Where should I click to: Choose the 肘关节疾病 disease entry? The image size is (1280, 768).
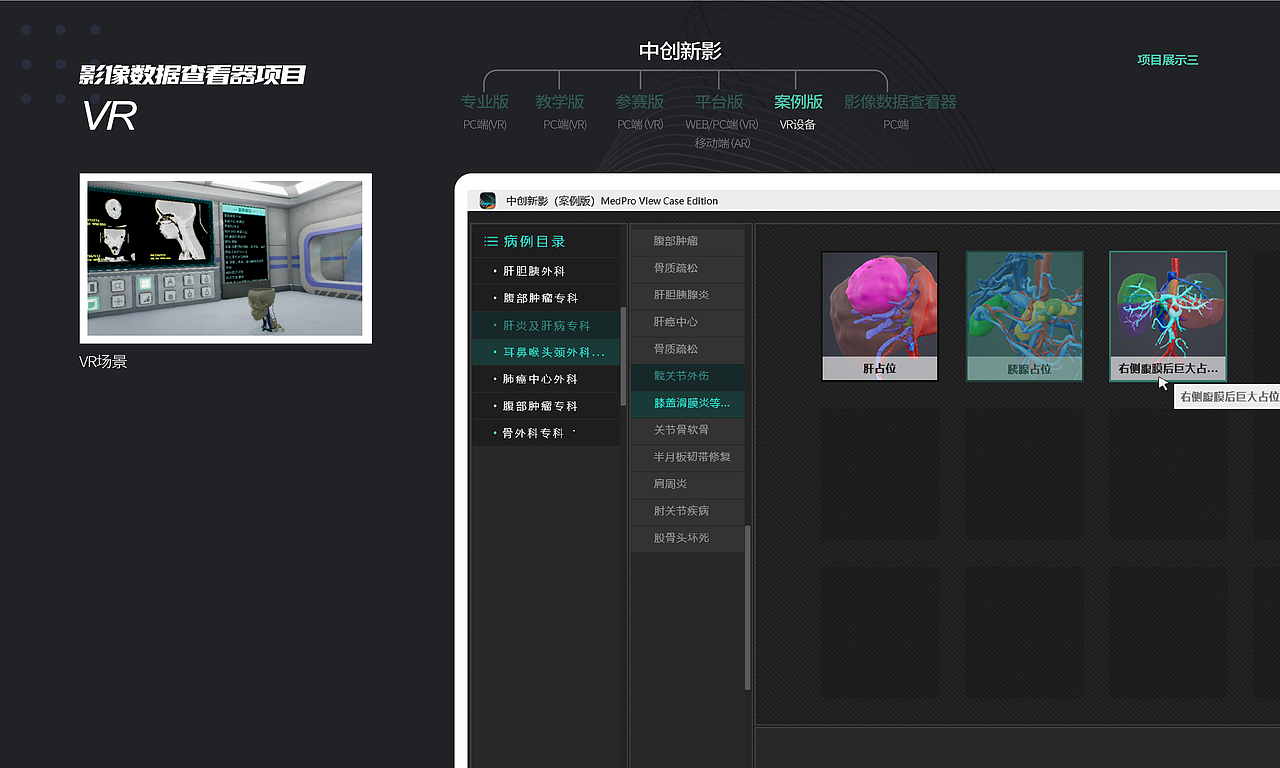pos(688,511)
